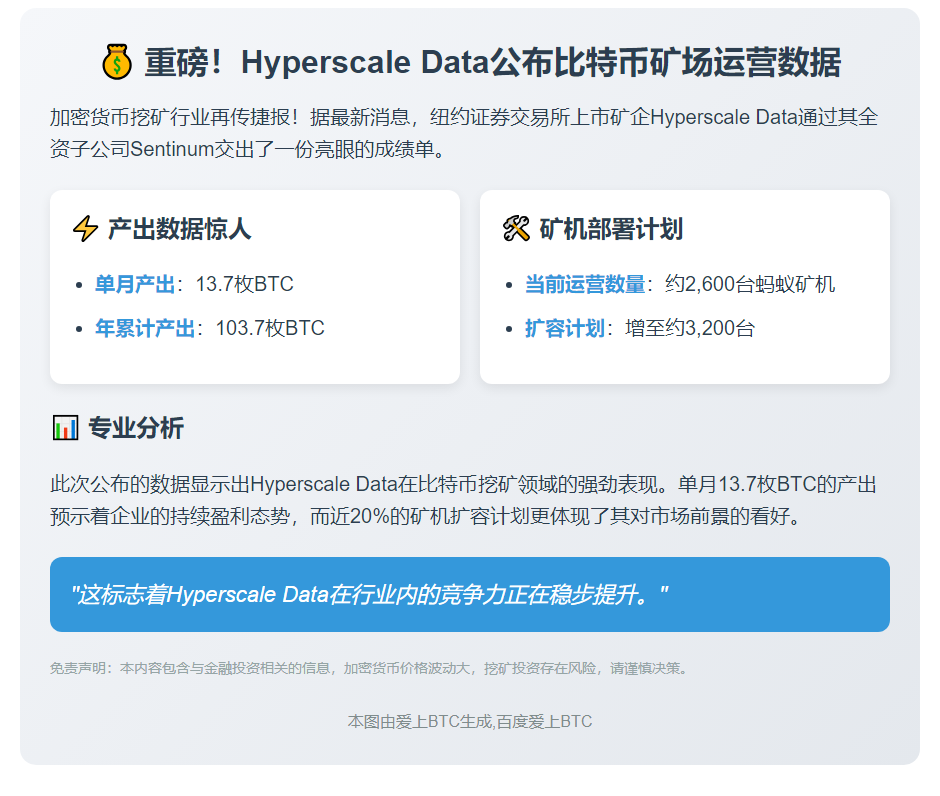The height and width of the screenshot is (796, 940).
Task: Click the 专业分析 section heading
Action: point(136,428)
